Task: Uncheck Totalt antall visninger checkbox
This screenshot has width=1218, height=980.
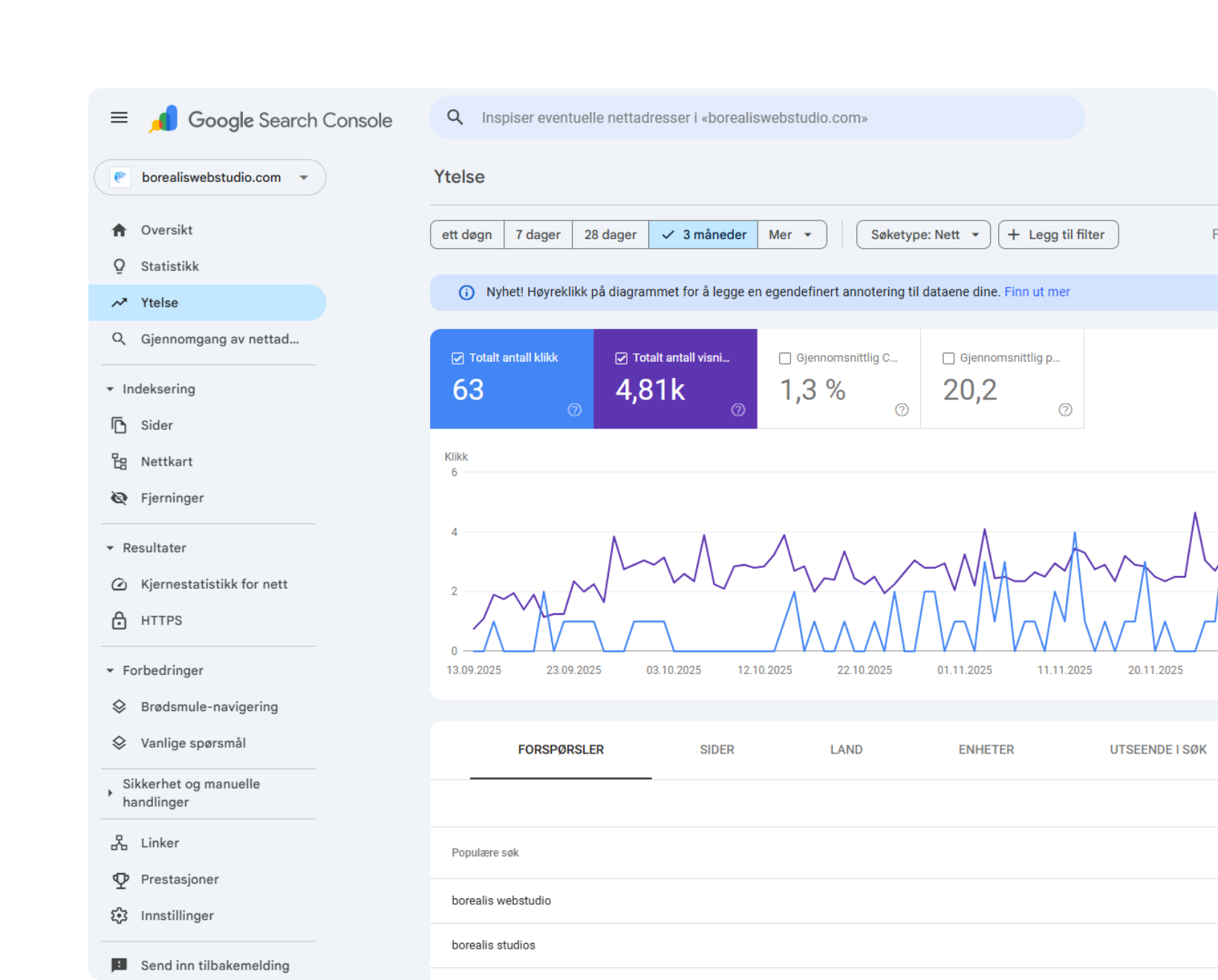Action: click(622, 359)
